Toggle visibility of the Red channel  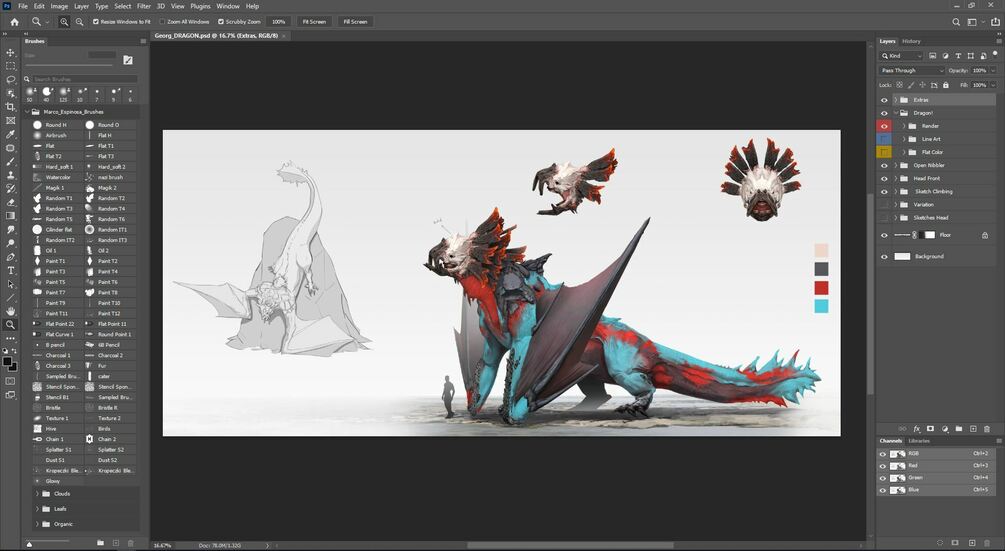[x=883, y=466]
